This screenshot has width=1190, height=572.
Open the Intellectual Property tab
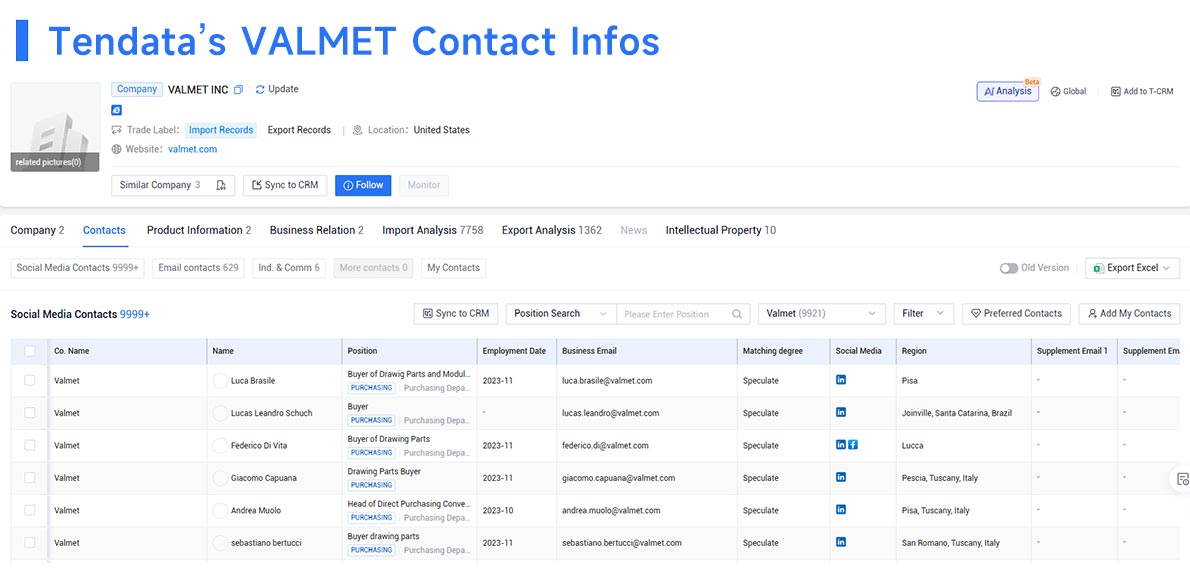pos(720,231)
